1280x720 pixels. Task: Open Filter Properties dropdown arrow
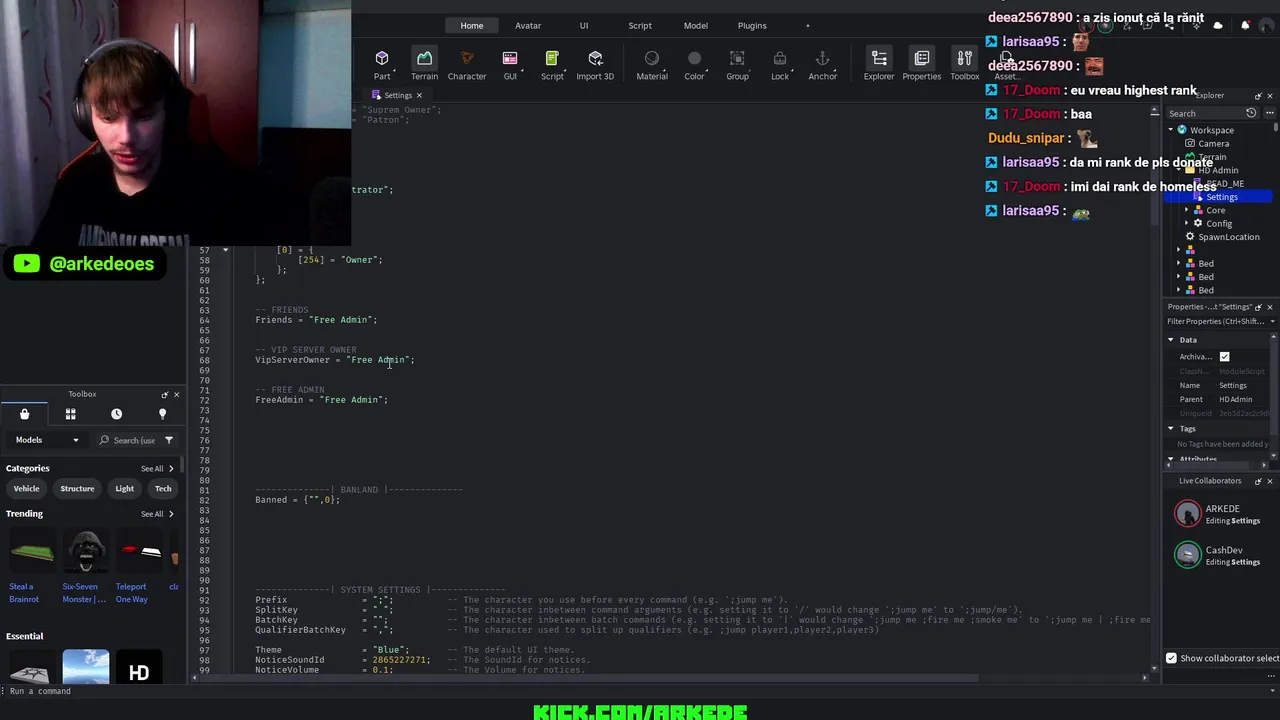pyautogui.click(x=1272, y=322)
